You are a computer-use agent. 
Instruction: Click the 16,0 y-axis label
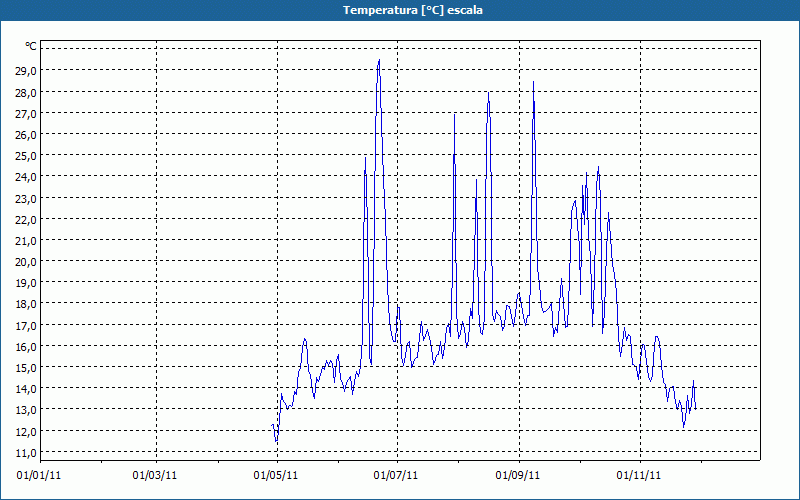[26, 346]
